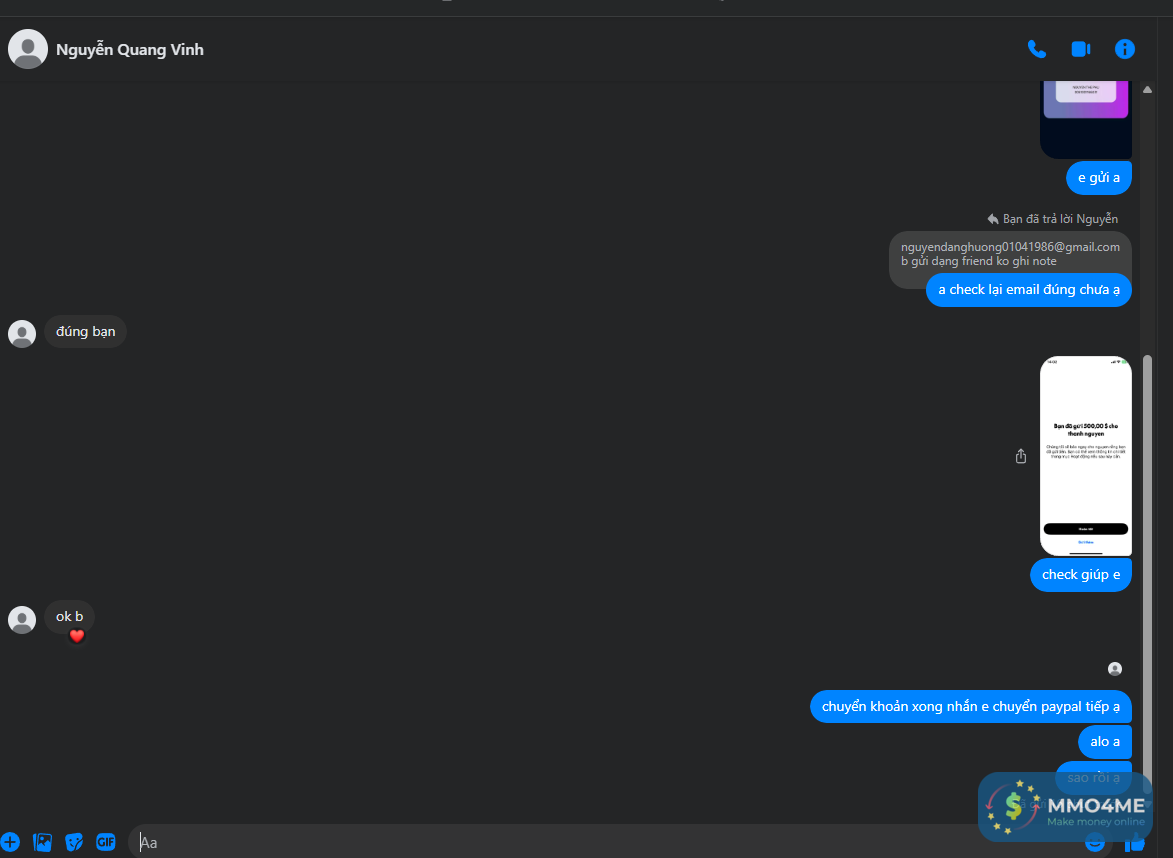Image resolution: width=1173 pixels, height=858 pixels.
Task: Click the scrollbar up arrow
Action: coord(1147,90)
